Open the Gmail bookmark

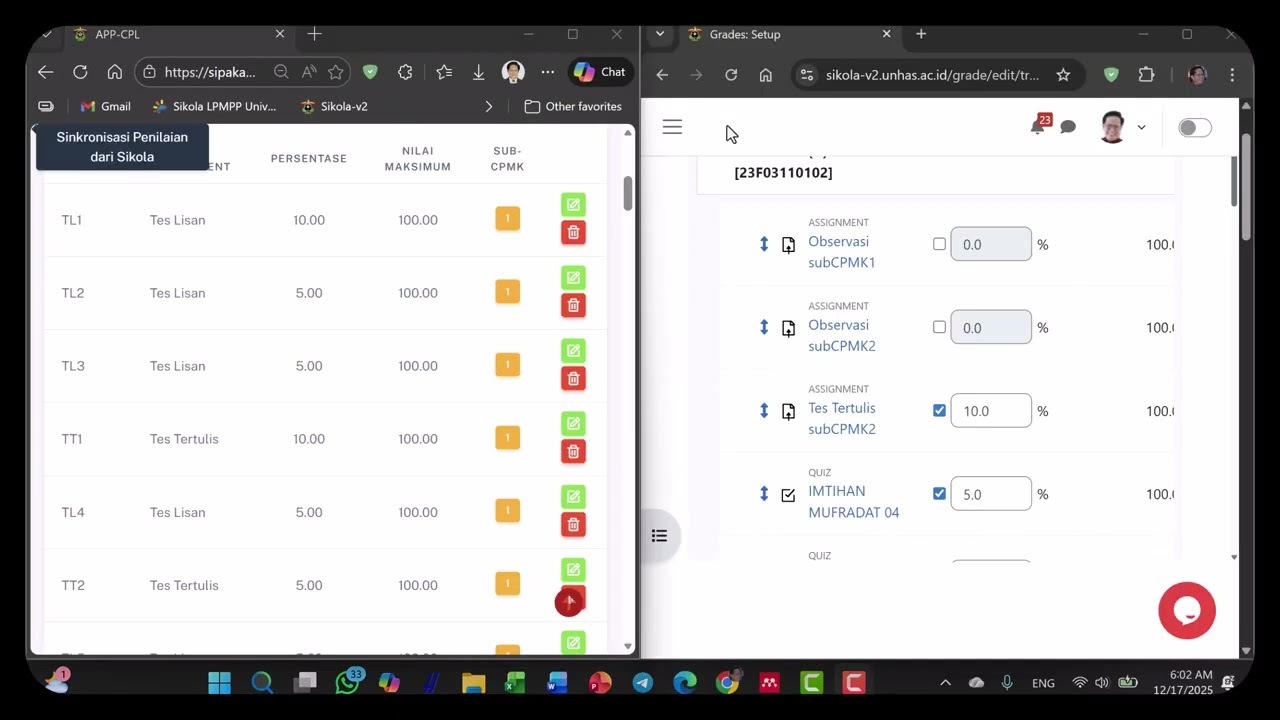105,106
